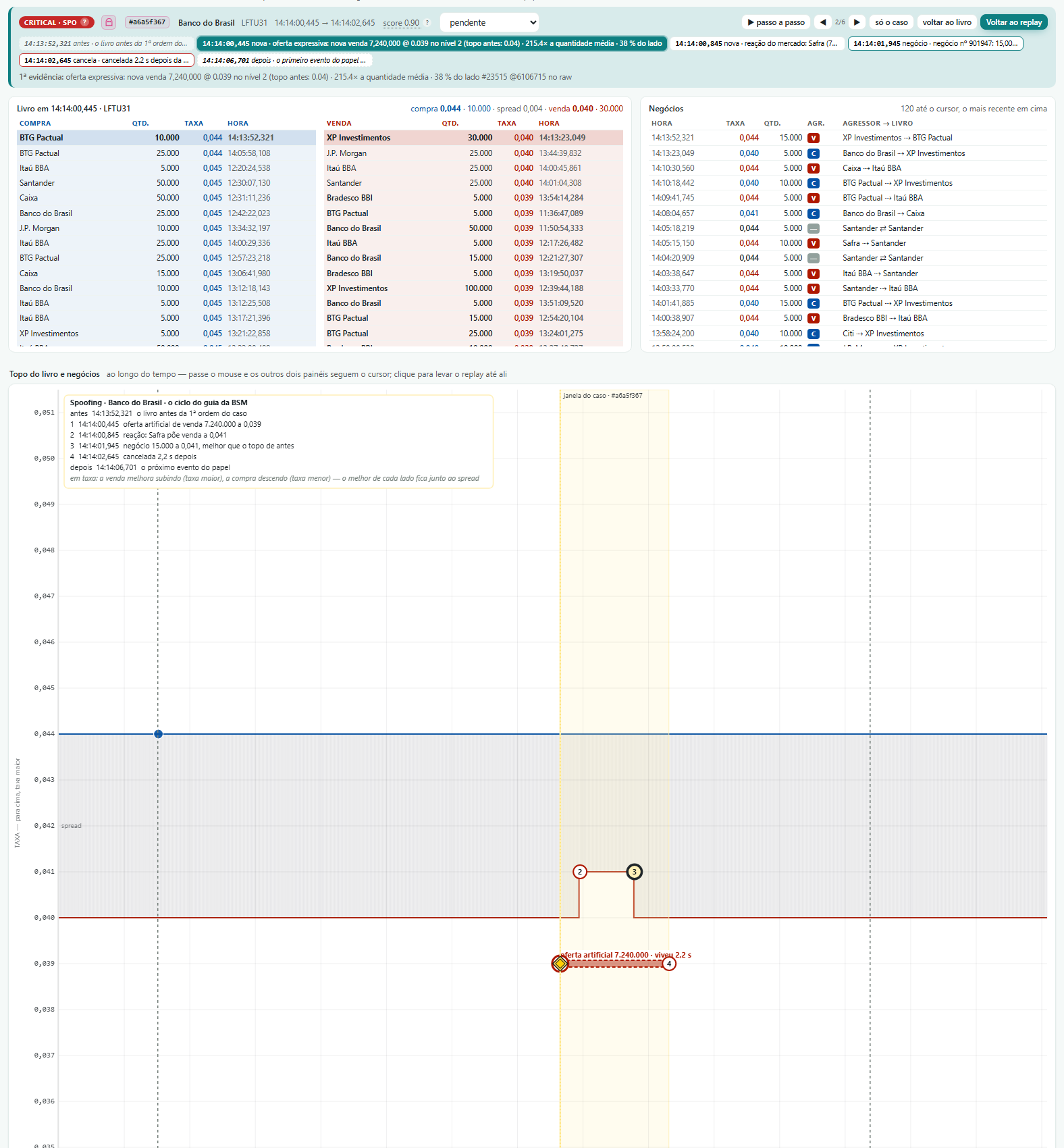Open the pendente status dropdown

(x=489, y=22)
